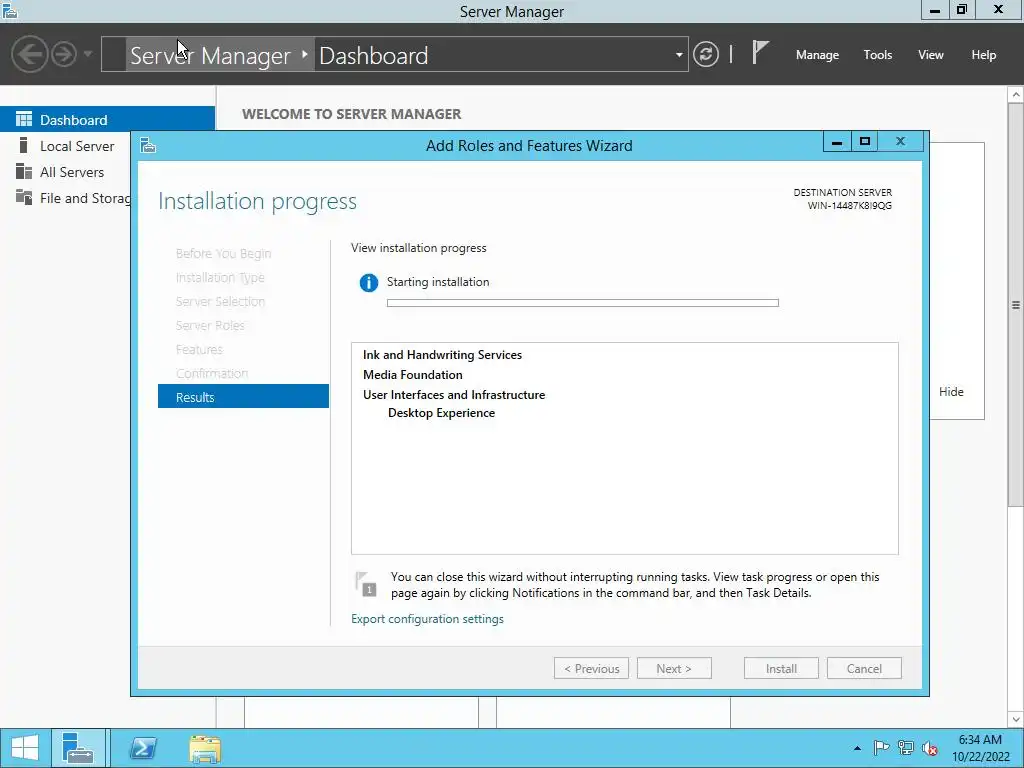Click the forward navigation arrow in Server Manager
1024x768 pixels.
pyautogui.click(x=64, y=54)
